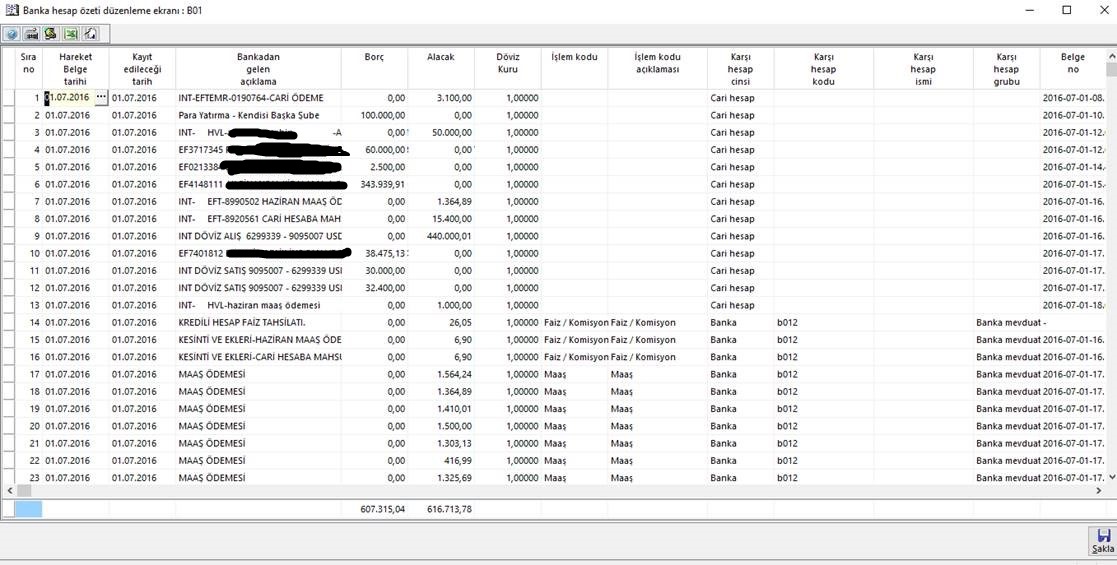Click the app icon in the title bar
Screen dimensions: 1117x565
coord(11,10)
